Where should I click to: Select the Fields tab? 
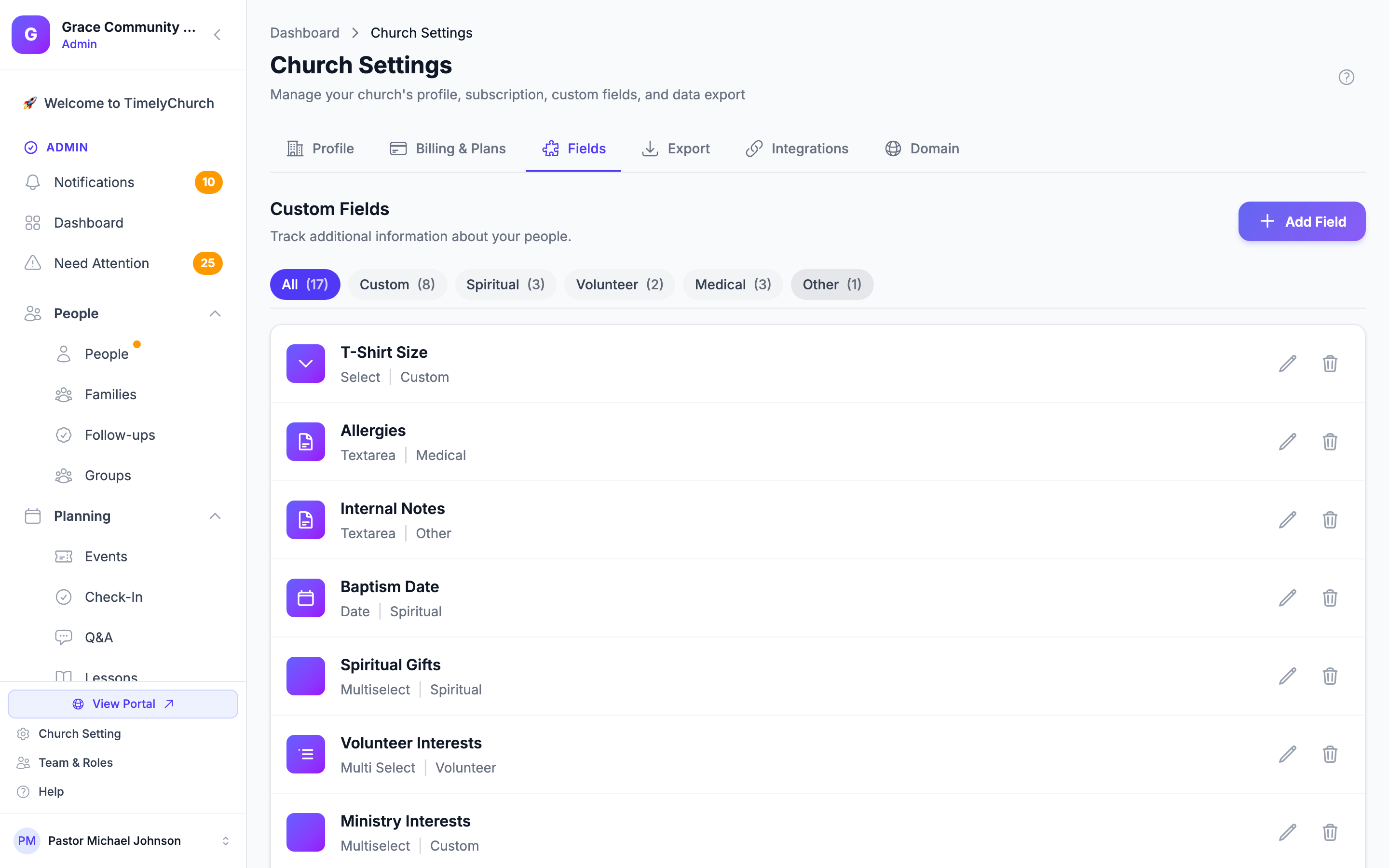[x=573, y=149]
